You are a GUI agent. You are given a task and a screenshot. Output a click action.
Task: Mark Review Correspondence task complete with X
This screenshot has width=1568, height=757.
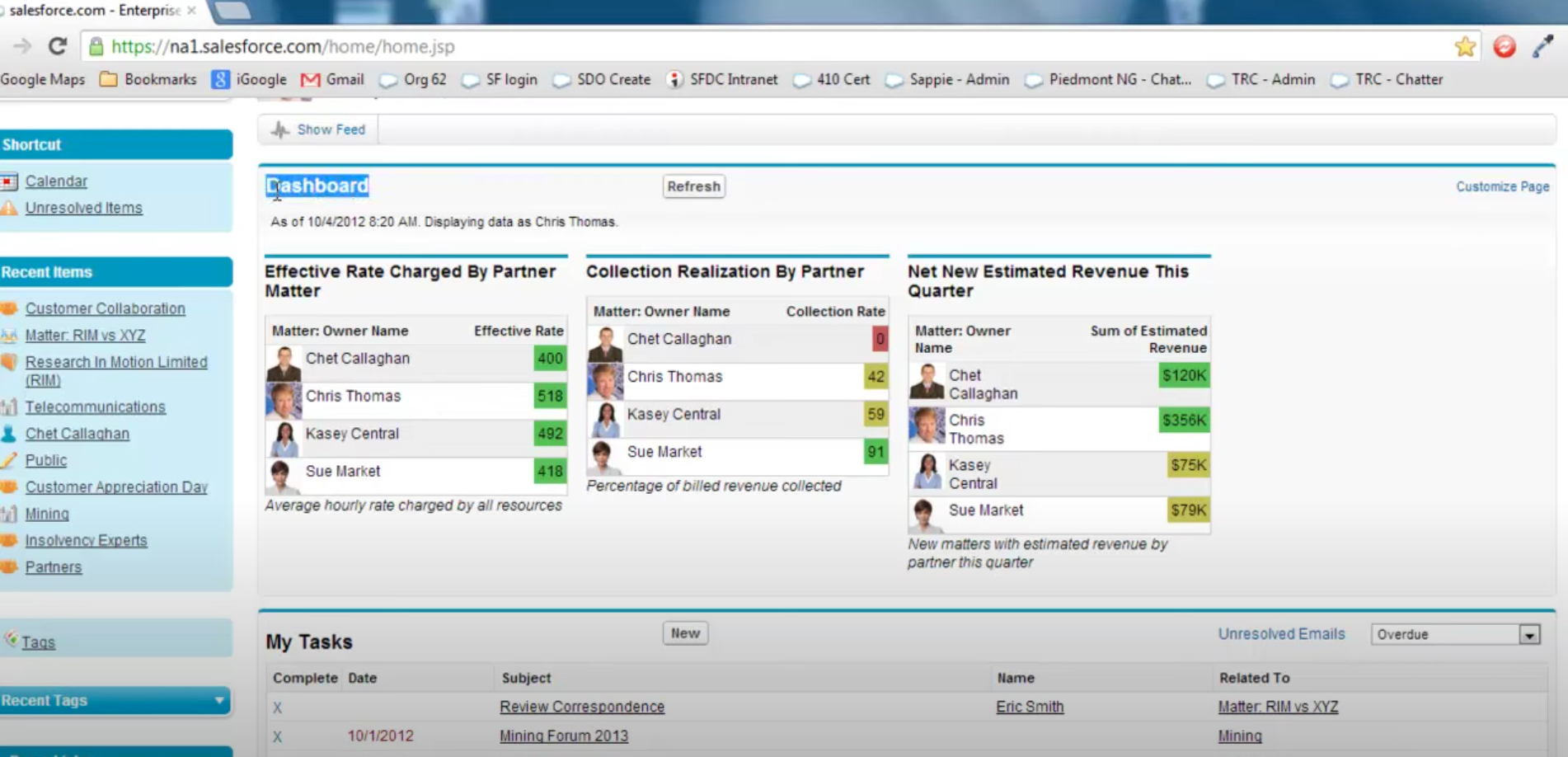278,708
